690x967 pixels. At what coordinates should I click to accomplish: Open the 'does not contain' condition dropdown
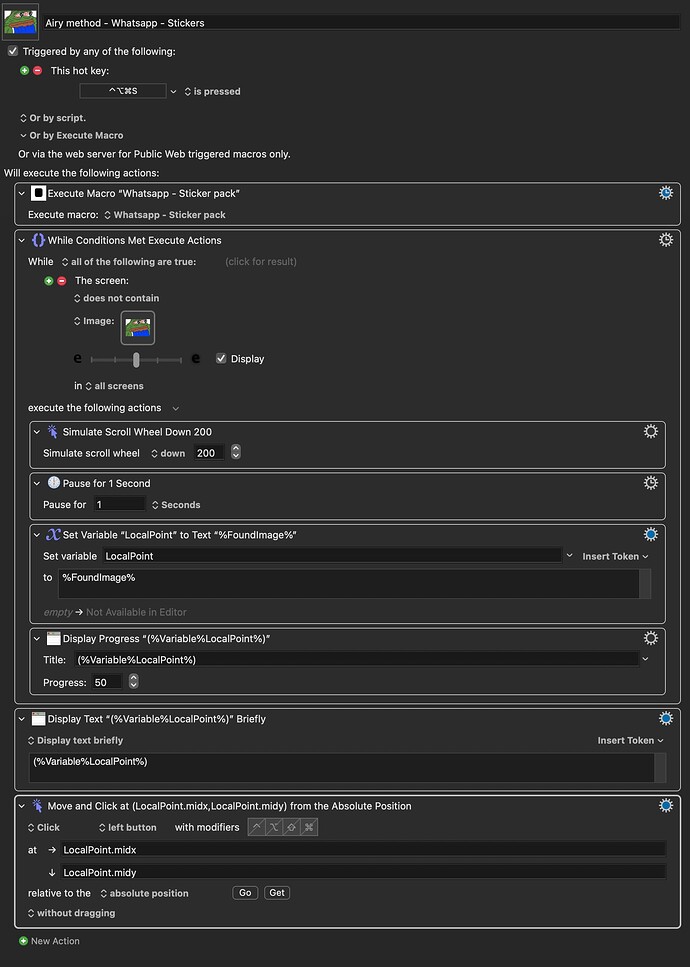[x=116, y=298]
